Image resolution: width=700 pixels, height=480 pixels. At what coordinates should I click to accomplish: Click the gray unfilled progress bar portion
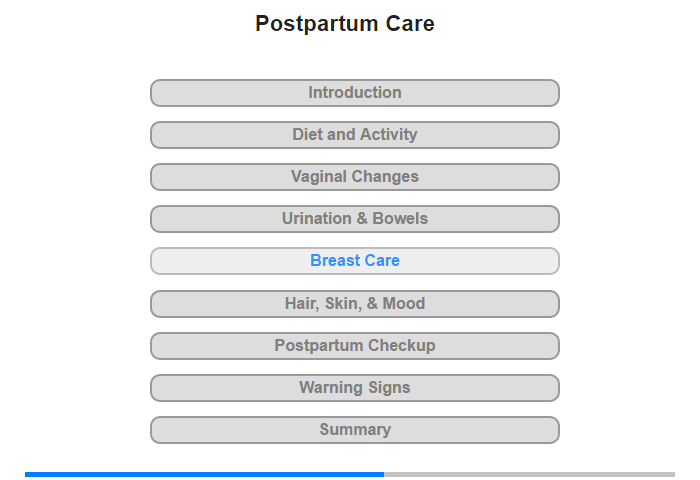(x=529, y=474)
